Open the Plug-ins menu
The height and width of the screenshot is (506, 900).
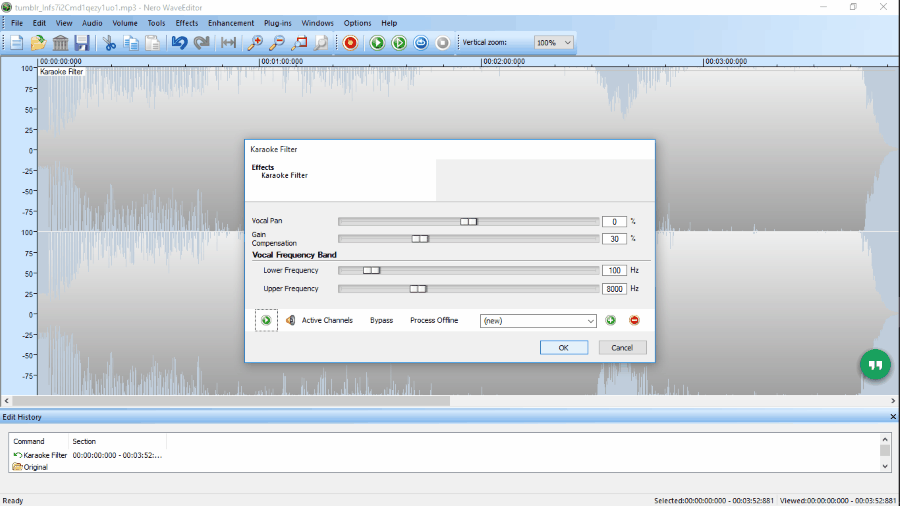pos(278,23)
